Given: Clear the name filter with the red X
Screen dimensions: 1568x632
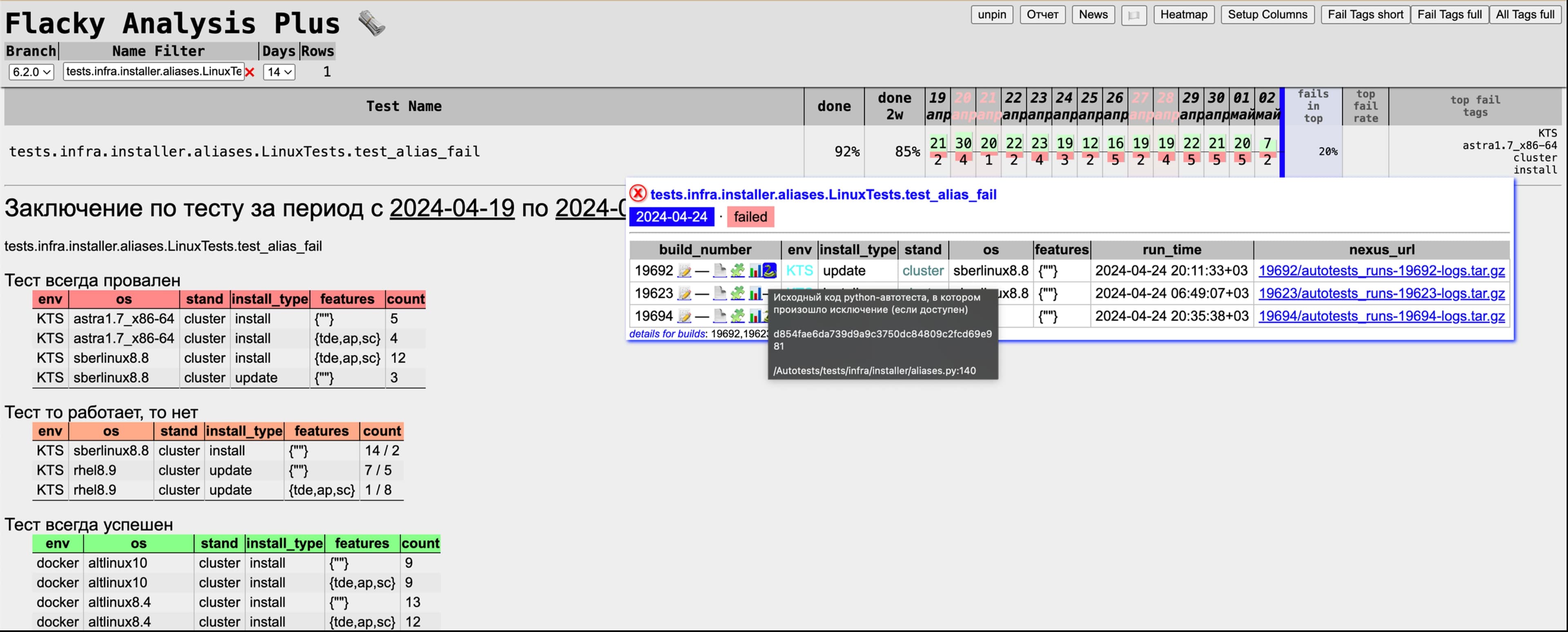Looking at the screenshot, I should [x=249, y=72].
